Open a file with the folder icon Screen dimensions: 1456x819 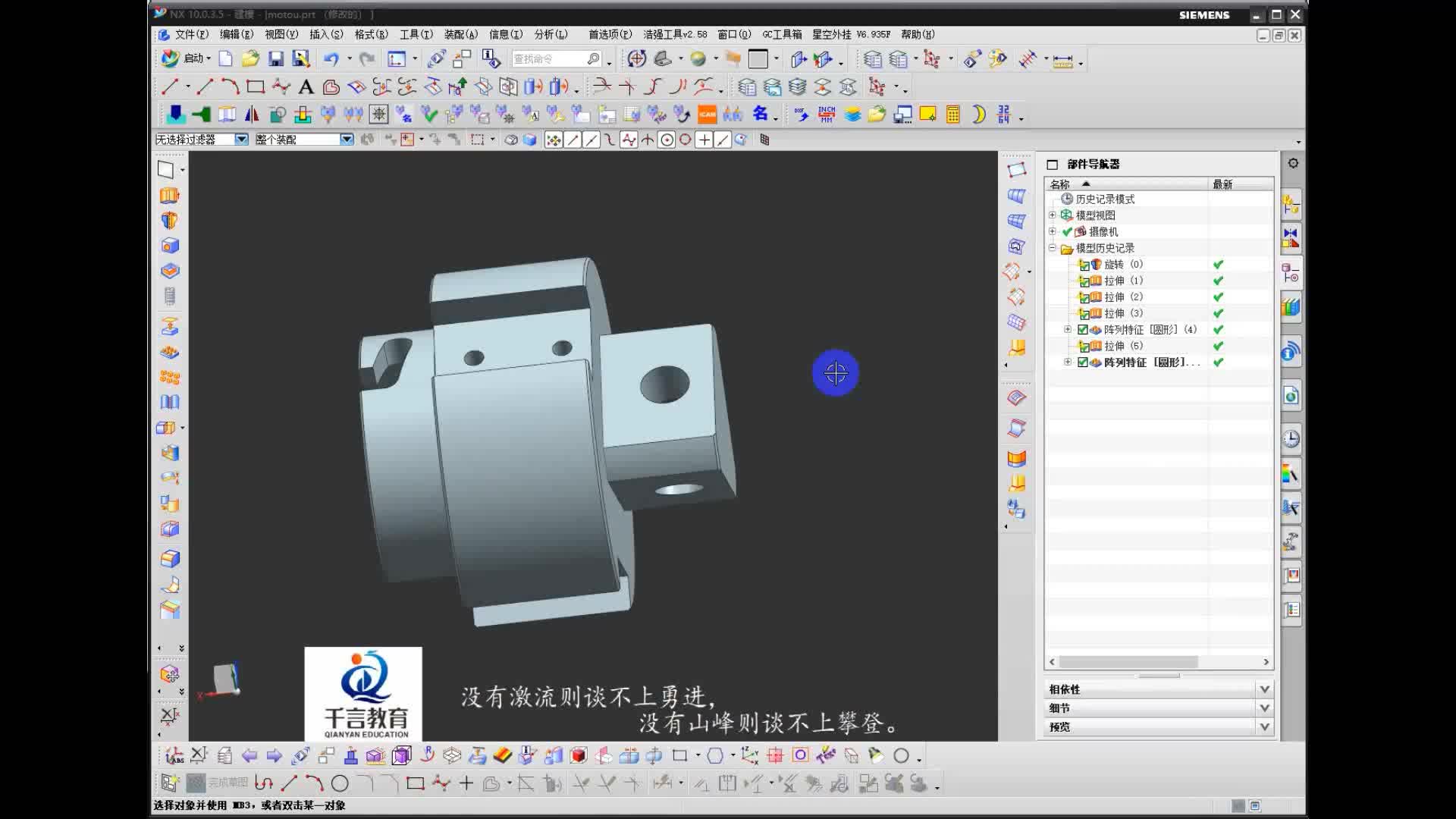coord(250,59)
